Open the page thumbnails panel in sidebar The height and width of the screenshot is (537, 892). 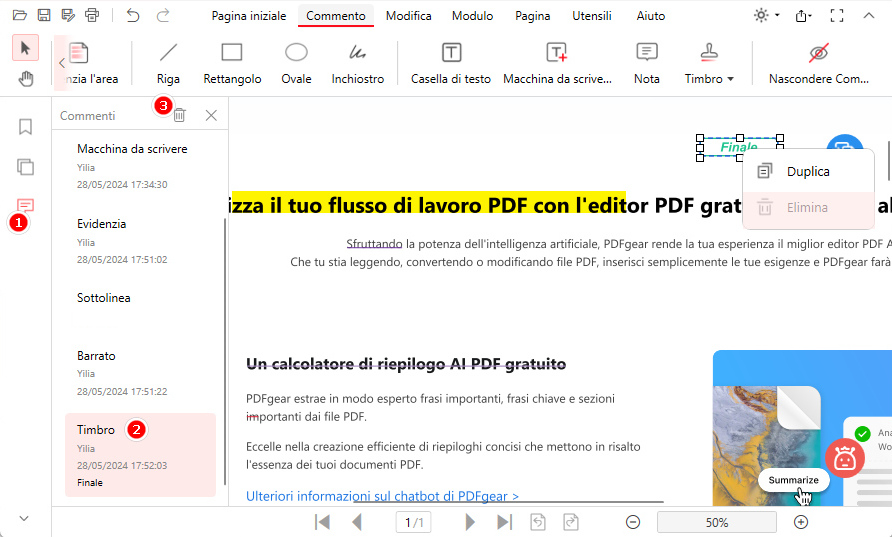click(26, 167)
